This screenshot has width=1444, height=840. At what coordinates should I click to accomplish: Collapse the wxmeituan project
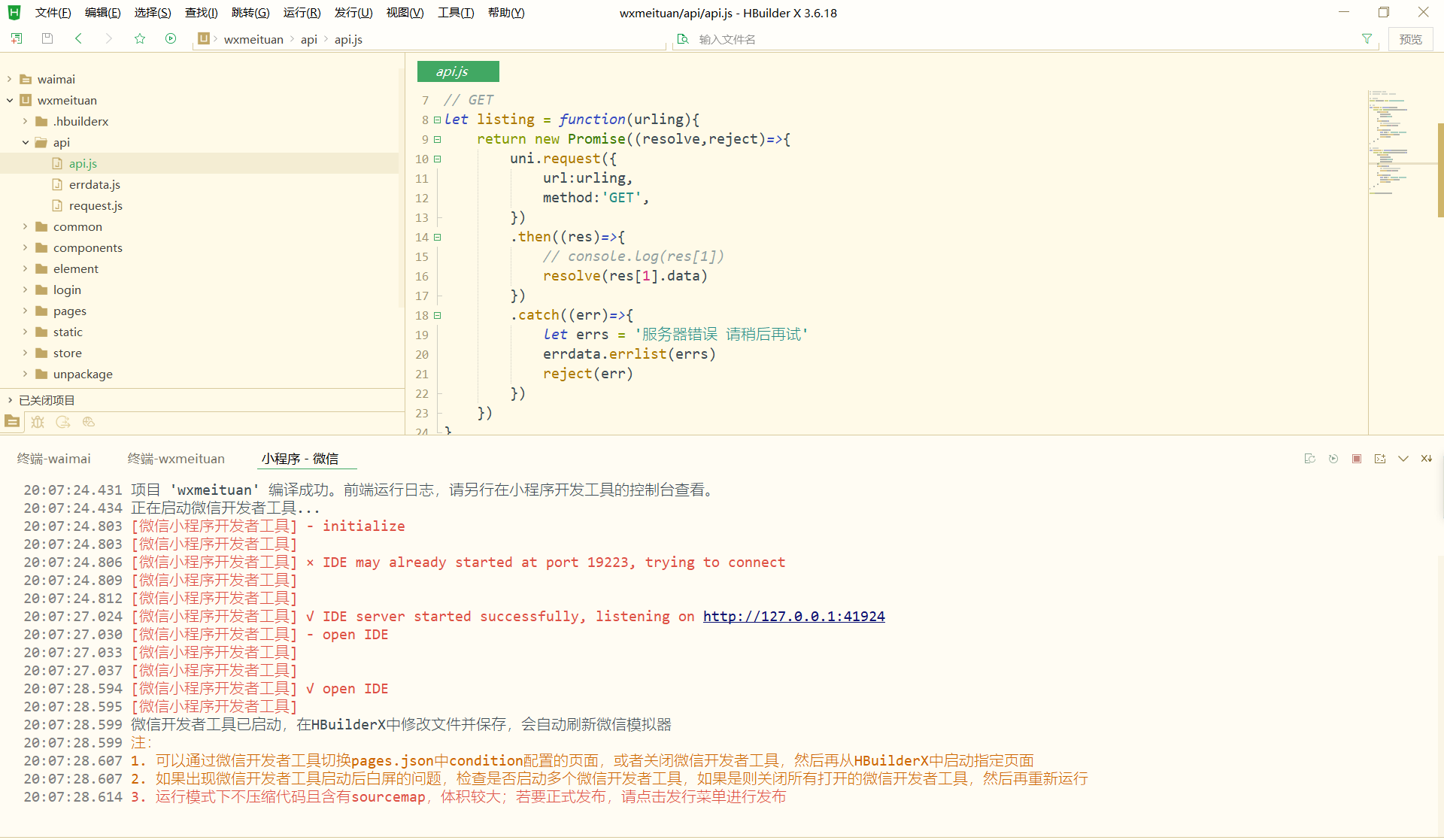click(10, 100)
